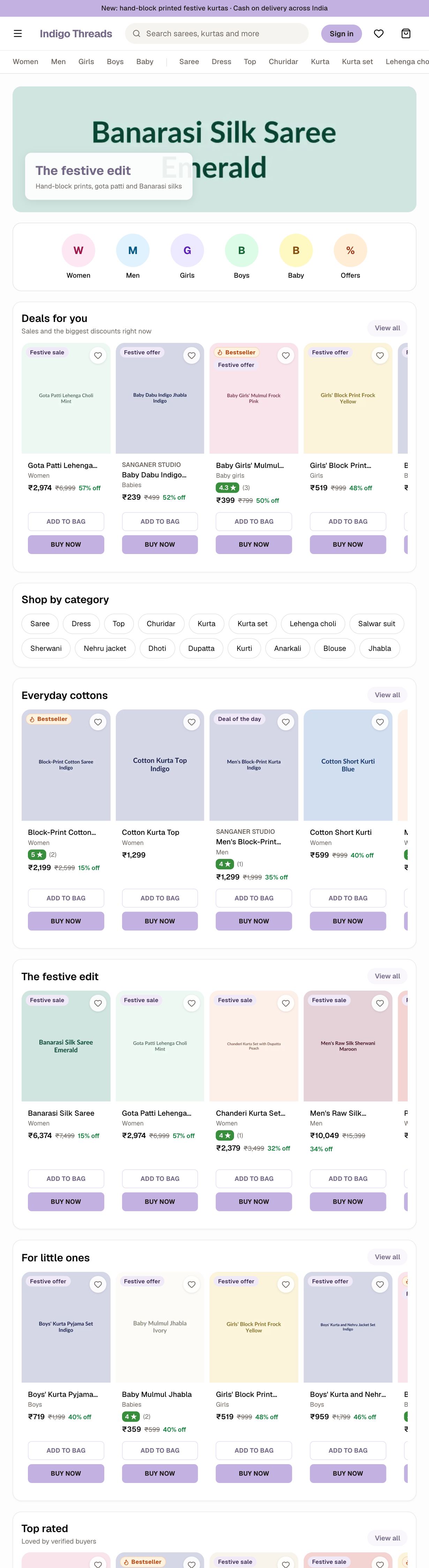Wishlist the Cotton Kurta Top
Image resolution: width=429 pixels, height=1568 pixels.
click(191, 722)
